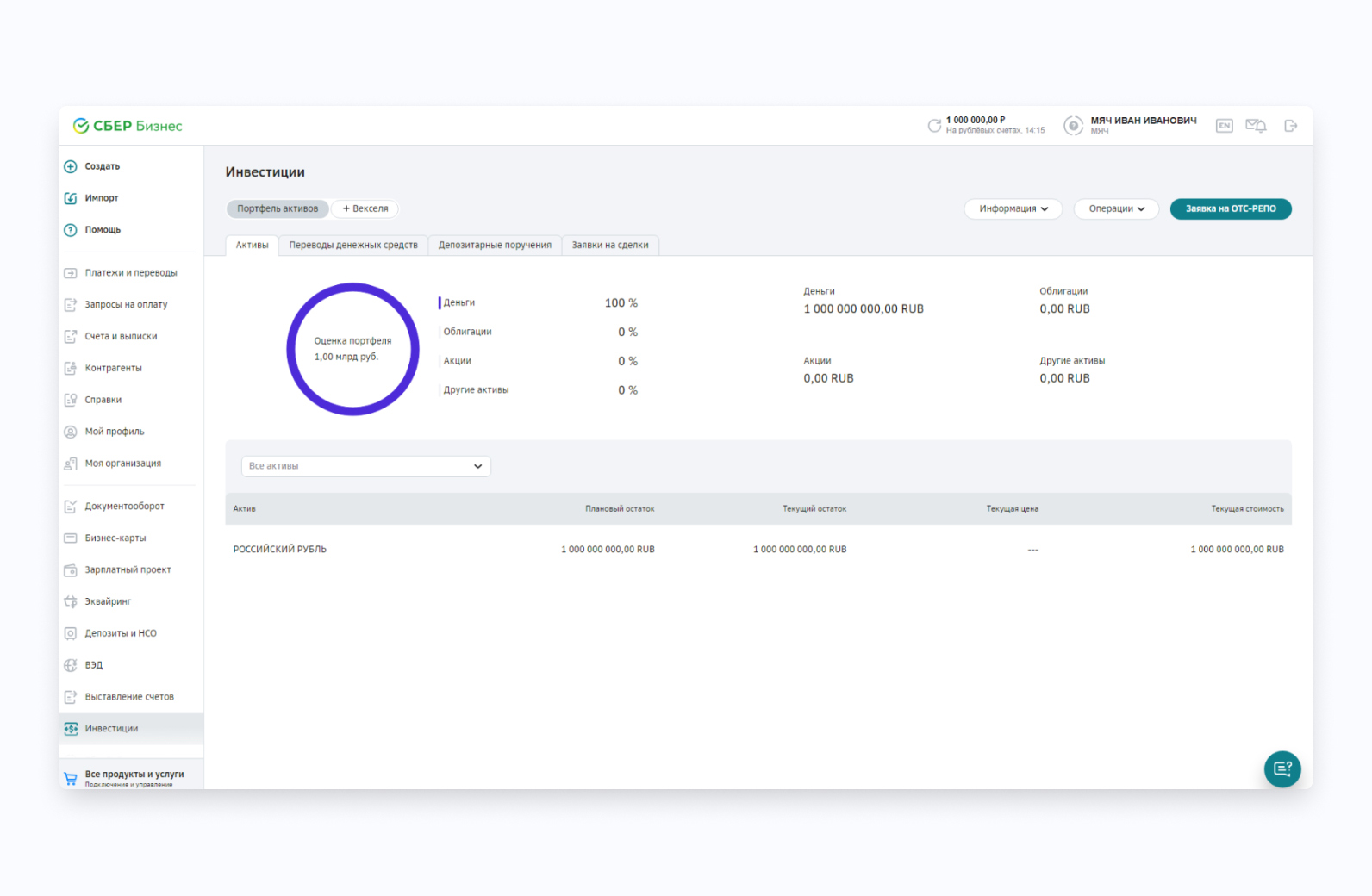Click the Инвестиции sidebar icon
Image resolution: width=1372 pixels, height=896 pixels.
[71, 729]
